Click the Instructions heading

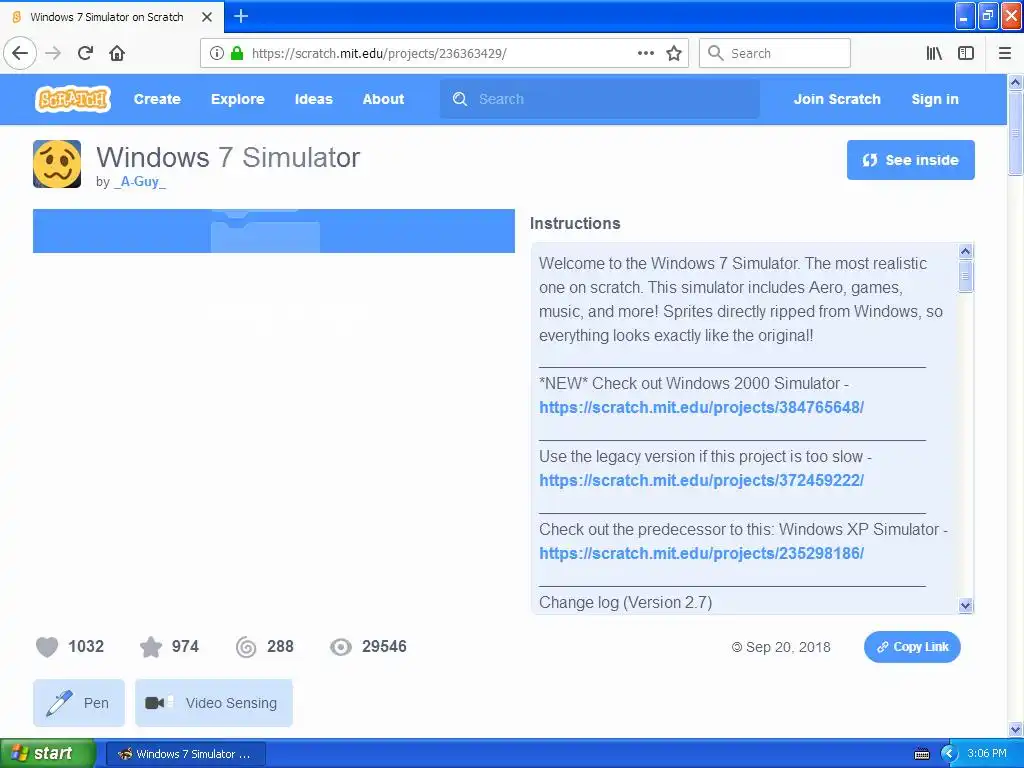pyautogui.click(x=575, y=223)
